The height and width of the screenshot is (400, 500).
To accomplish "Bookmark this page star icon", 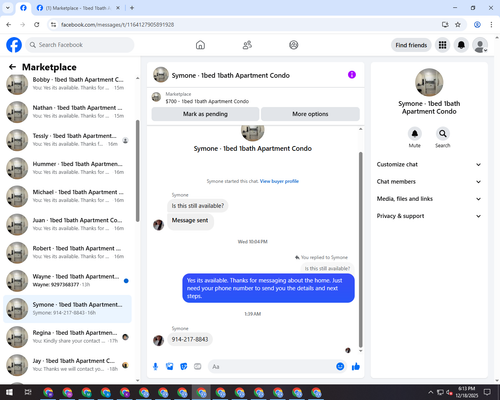I will click(x=458, y=24).
